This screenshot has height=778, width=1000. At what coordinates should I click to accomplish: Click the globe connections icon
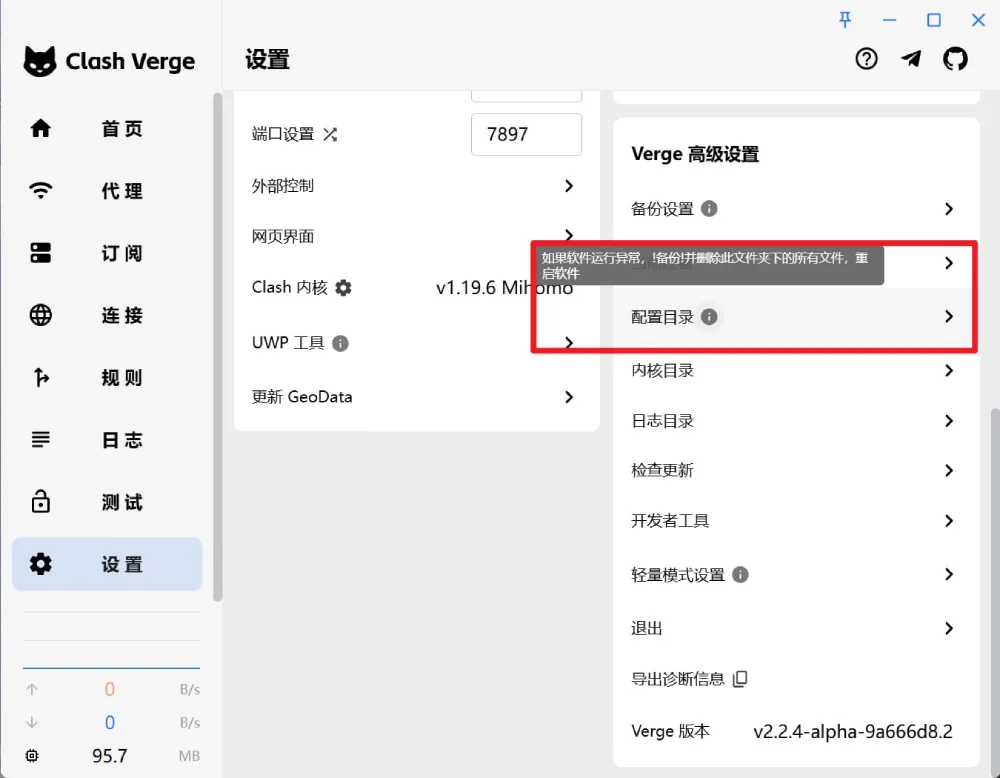pyautogui.click(x=41, y=315)
